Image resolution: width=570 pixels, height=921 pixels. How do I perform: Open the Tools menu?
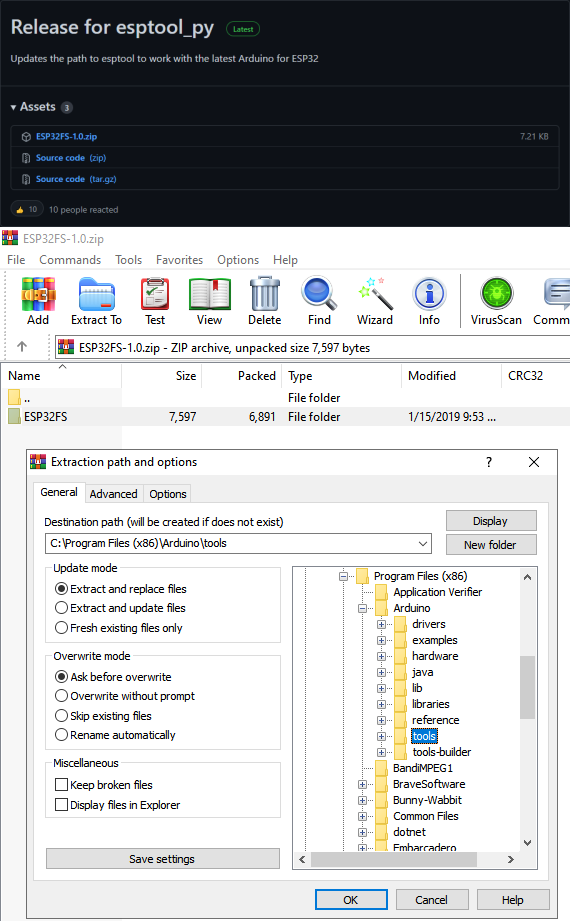(129, 260)
